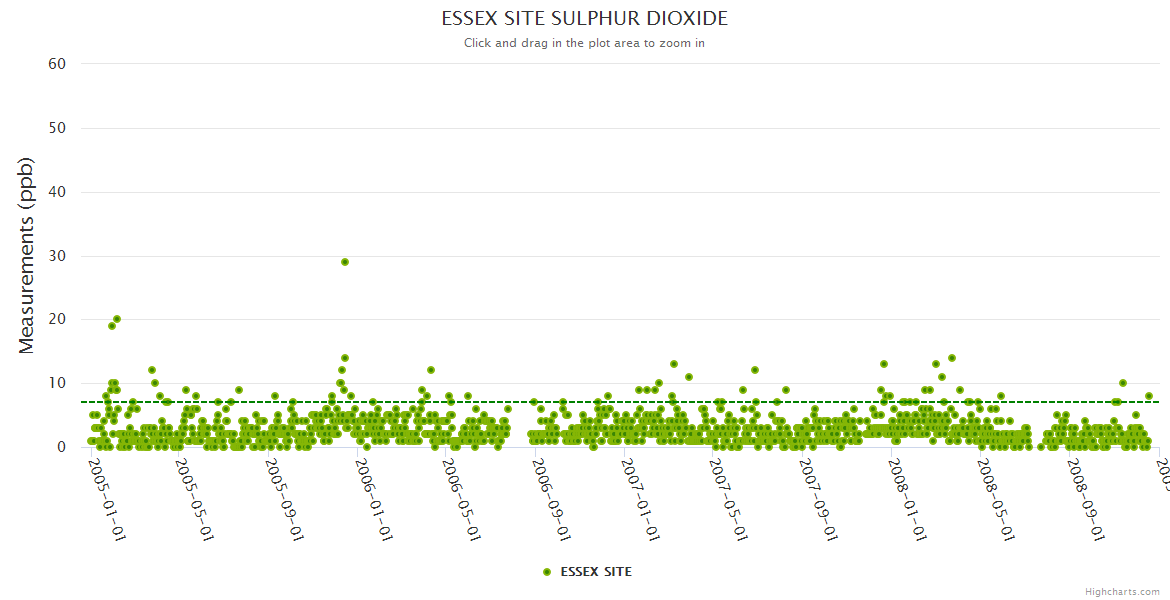Click the 2008-01-01 x-axis label
This screenshot has height=600, width=1170.
coord(907,499)
